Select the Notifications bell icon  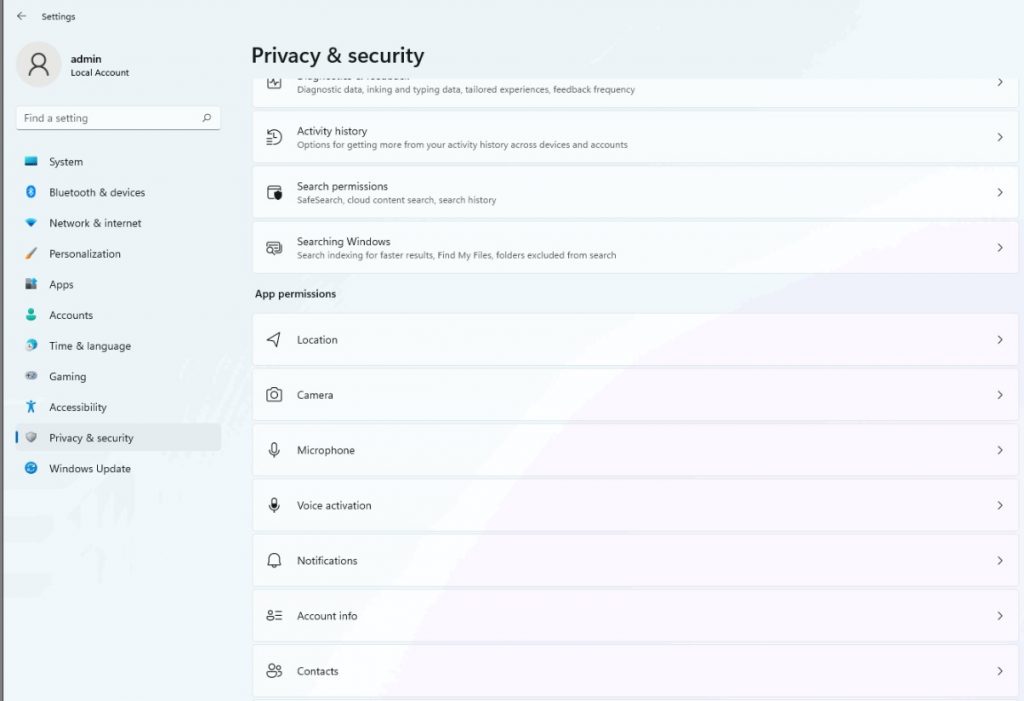pyautogui.click(x=274, y=560)
